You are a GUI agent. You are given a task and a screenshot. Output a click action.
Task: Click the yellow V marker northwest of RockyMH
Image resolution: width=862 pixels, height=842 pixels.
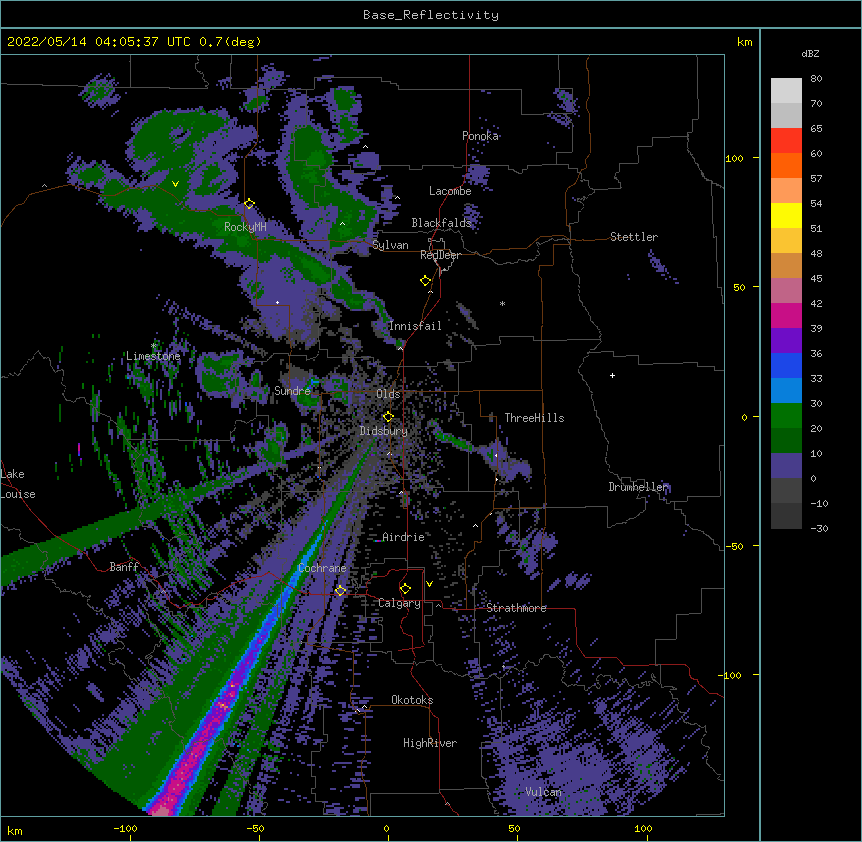pyautogui.click(x=175, y=184)
